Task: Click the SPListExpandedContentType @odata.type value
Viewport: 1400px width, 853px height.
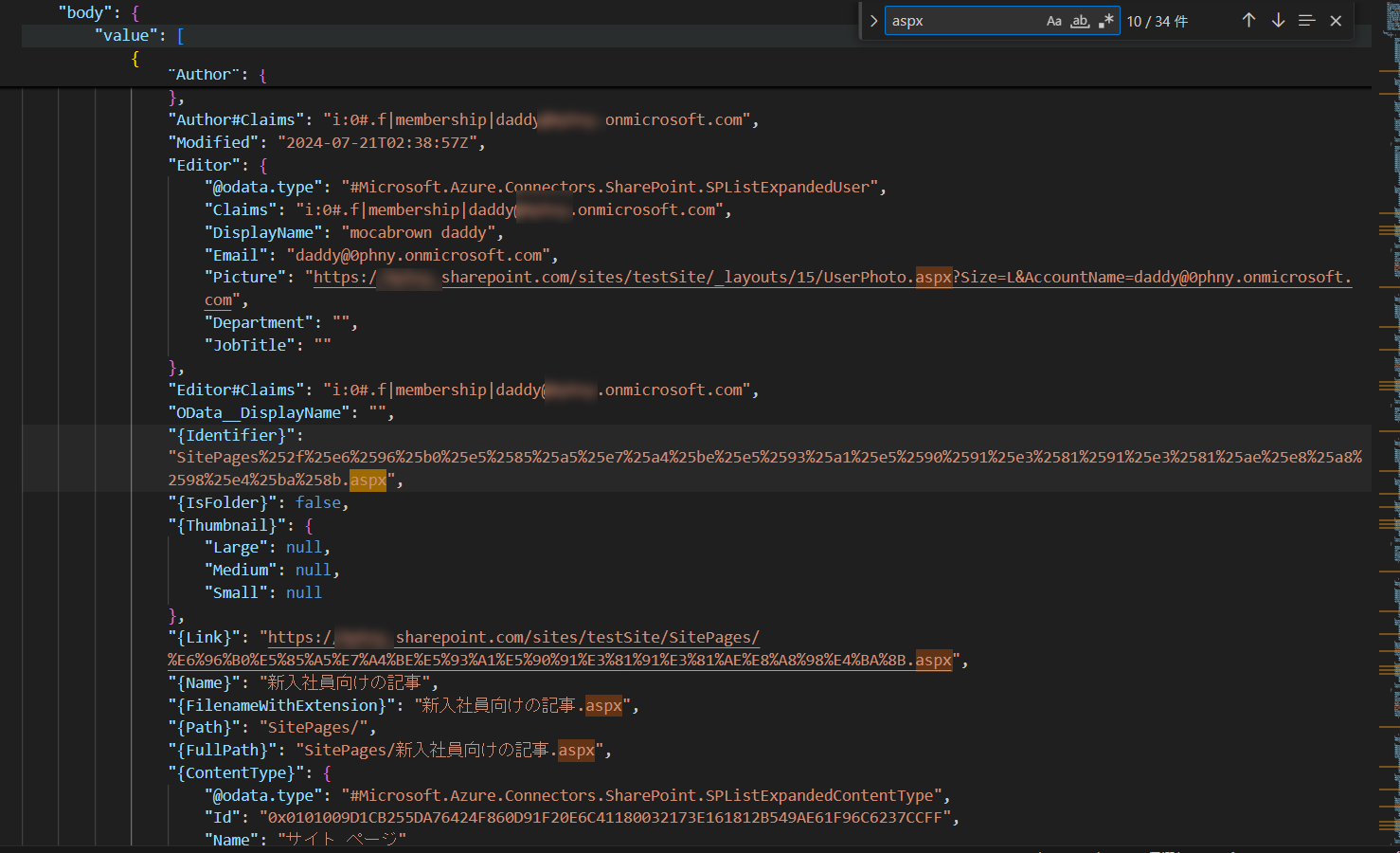Action: (x=641, y=796)
